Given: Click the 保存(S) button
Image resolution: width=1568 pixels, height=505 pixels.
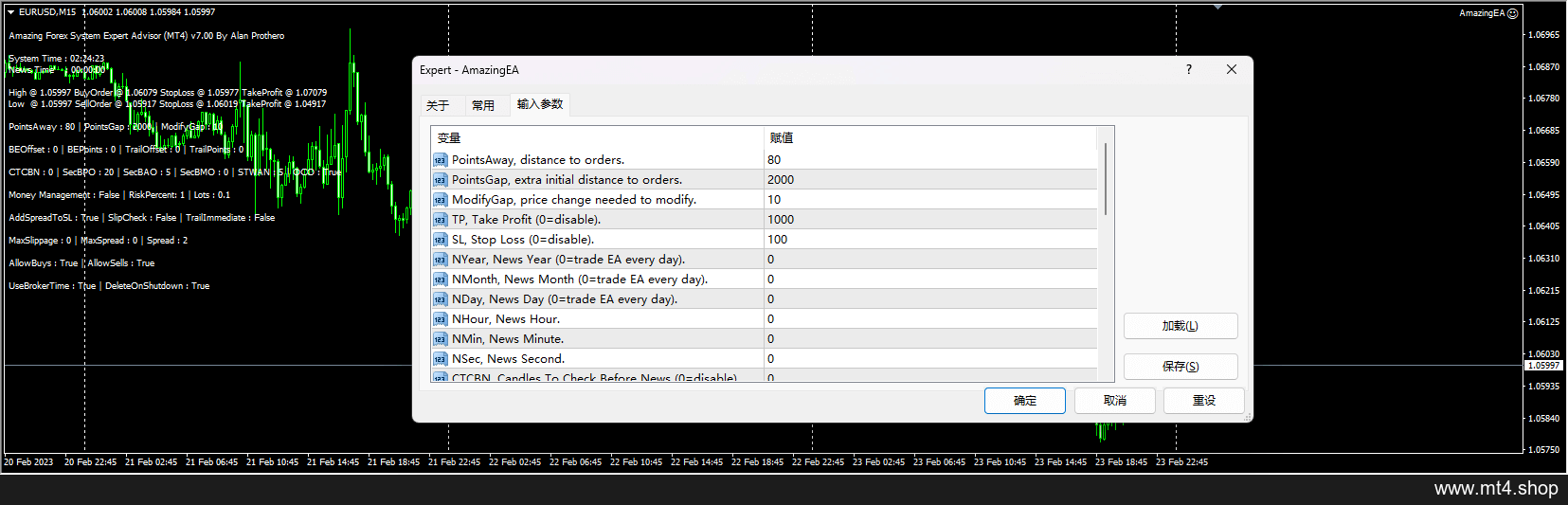Looking at the screenshot, I should [x=1181, y=367].
